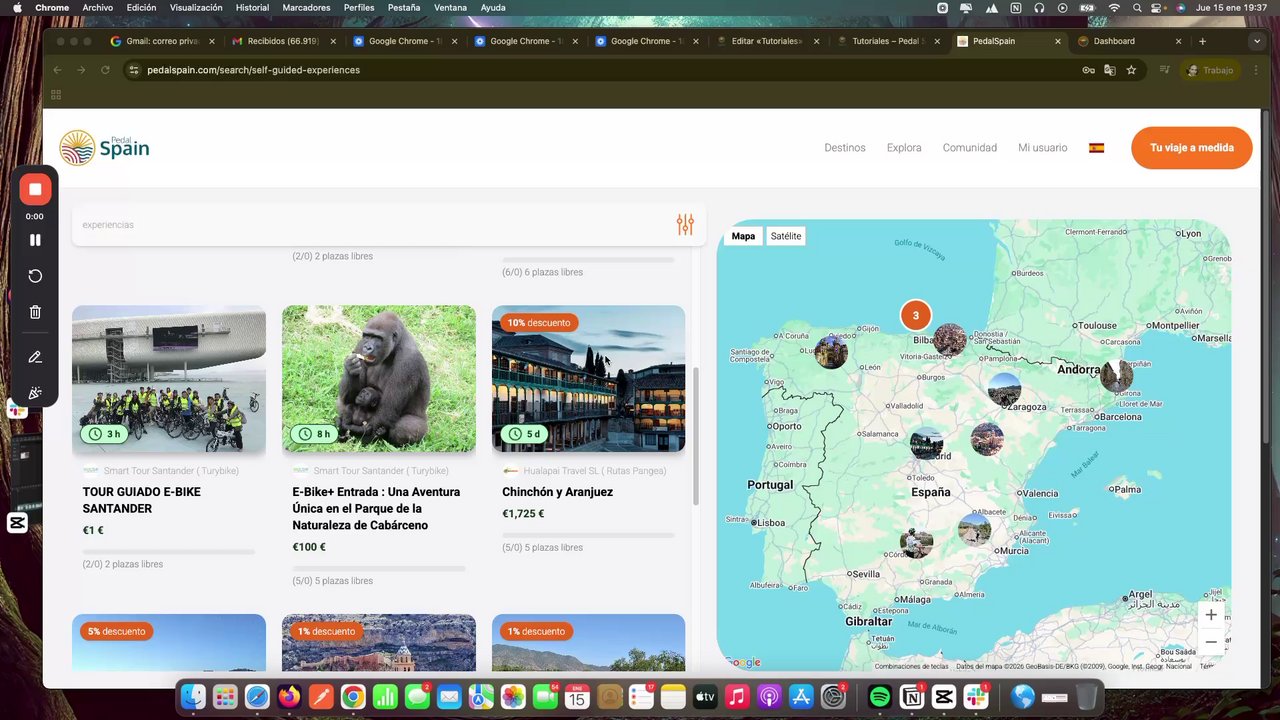Switch to the Recibidos (66.919) tab
The height and width of the screenshot is (720, 1280).
tap(283, 41)
